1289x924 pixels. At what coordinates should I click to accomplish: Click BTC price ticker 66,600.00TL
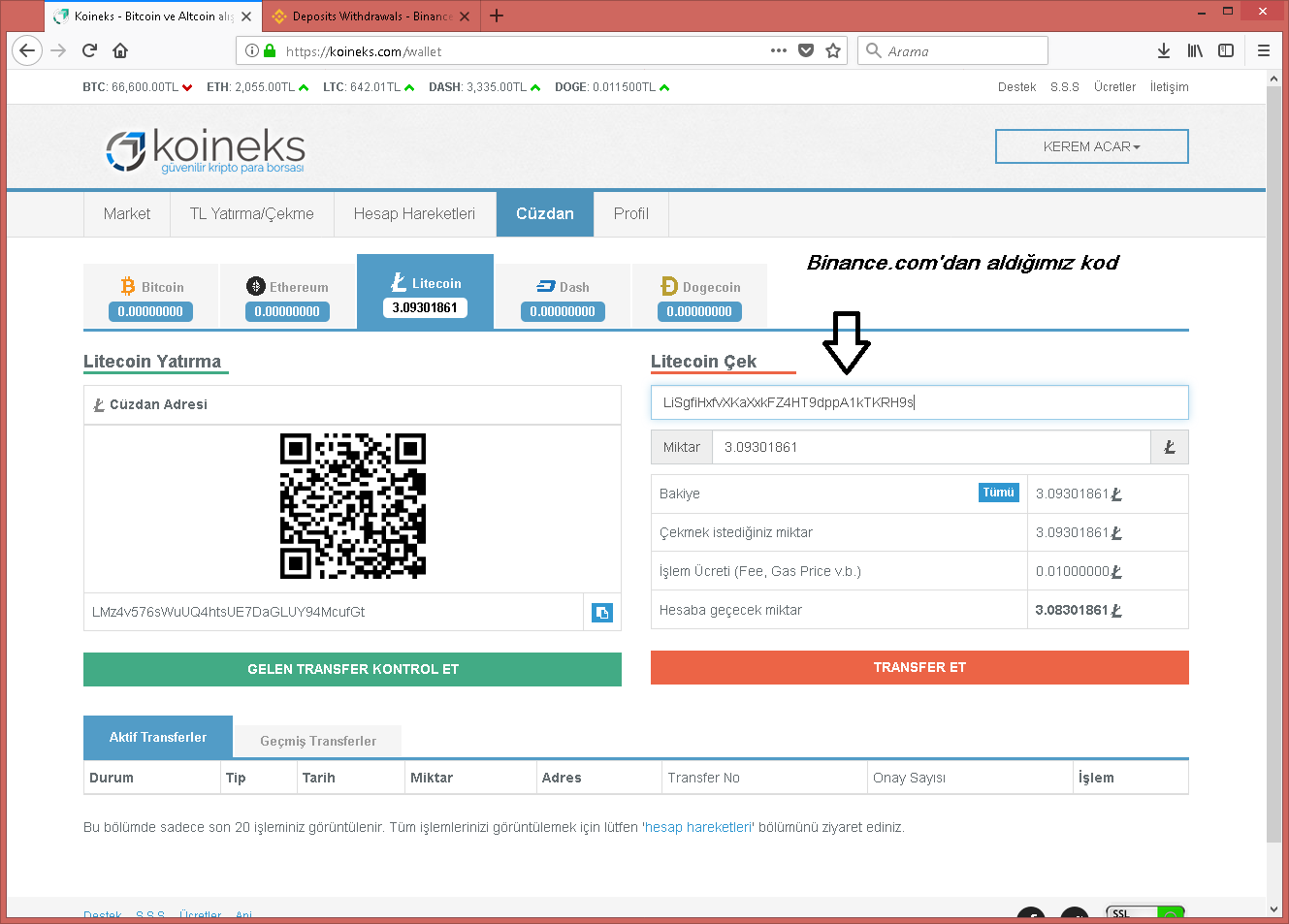coord(138,87)
